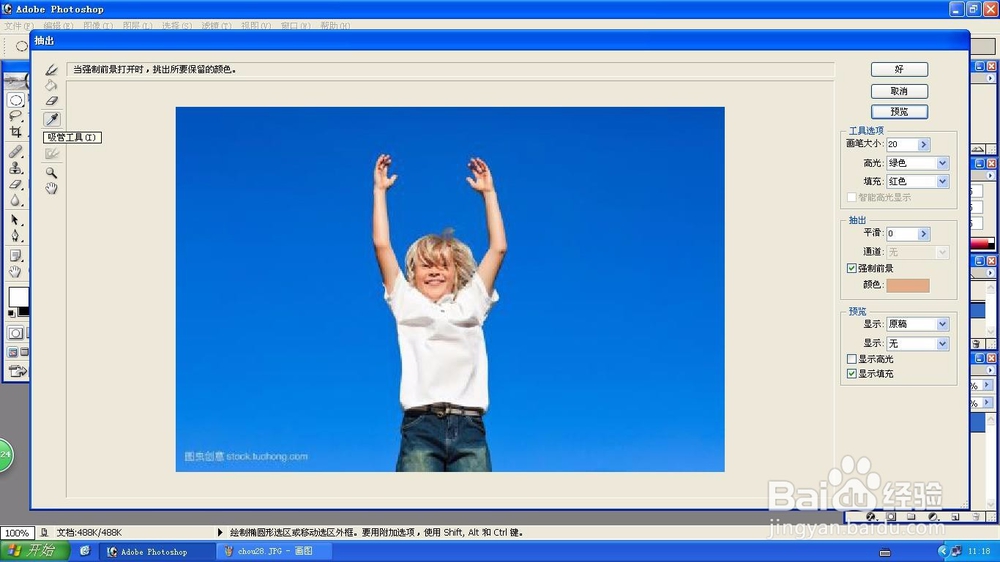This screenshot has height=562, width=1000.
Task: Select the Lasso tool in Photoshop toolbox
Action: [x=16, y=116]
